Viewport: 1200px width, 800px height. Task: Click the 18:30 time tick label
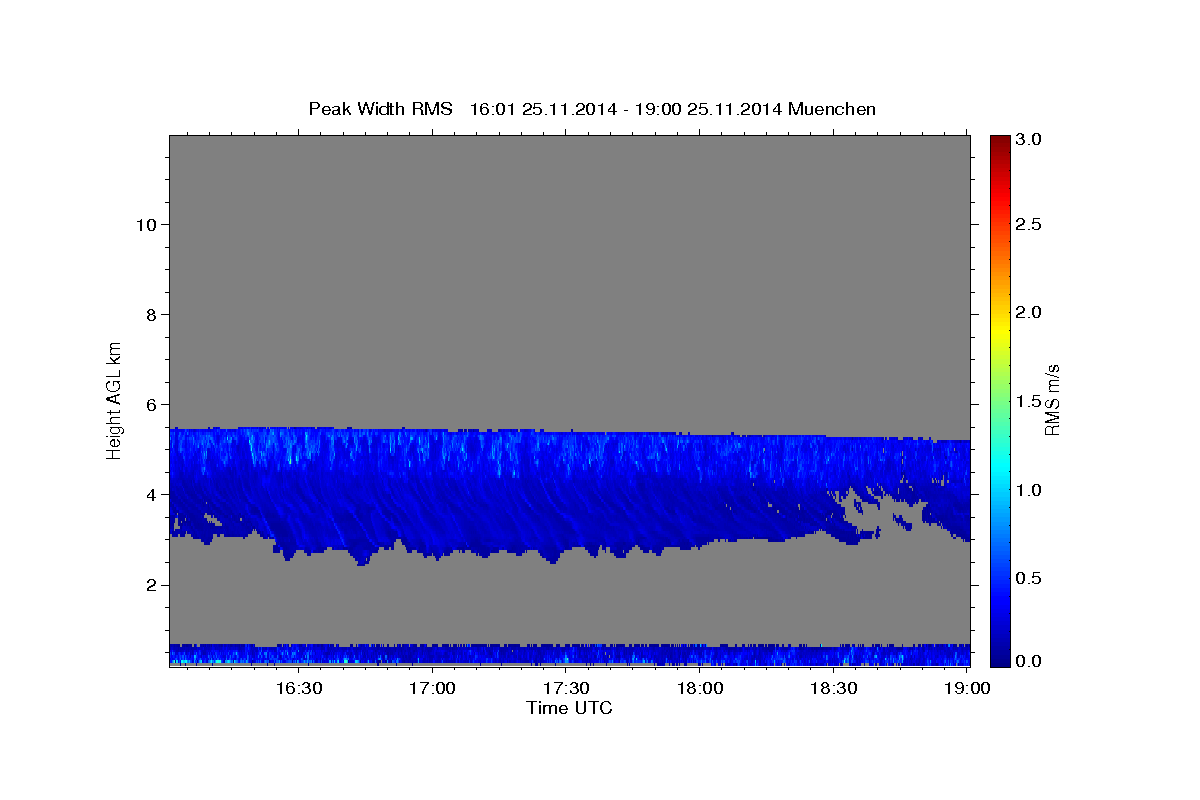click(x=833, y=688)
